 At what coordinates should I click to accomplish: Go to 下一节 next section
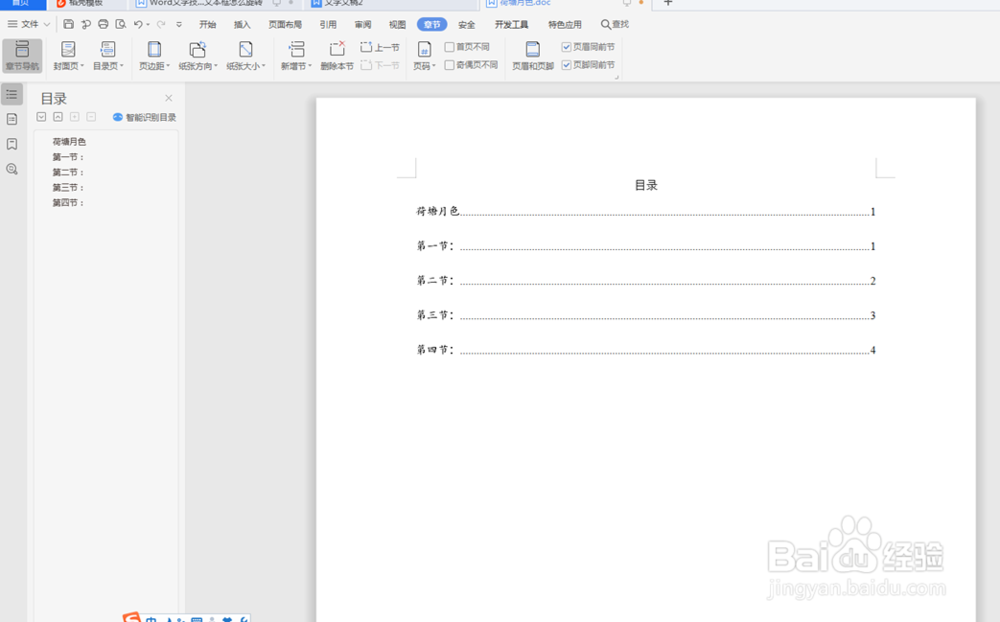point(380,65)
